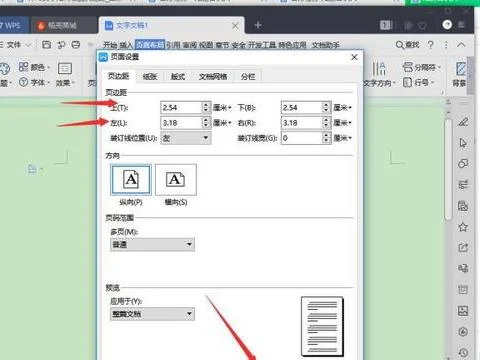This screenshot has width=480, height=360.
Task: Close the 文字文稿1 document tab
Action: [235, 26]
